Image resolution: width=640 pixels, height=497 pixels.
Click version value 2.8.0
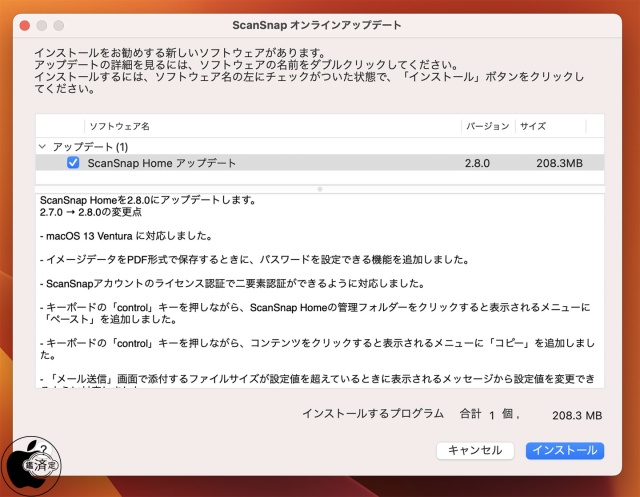477,163
